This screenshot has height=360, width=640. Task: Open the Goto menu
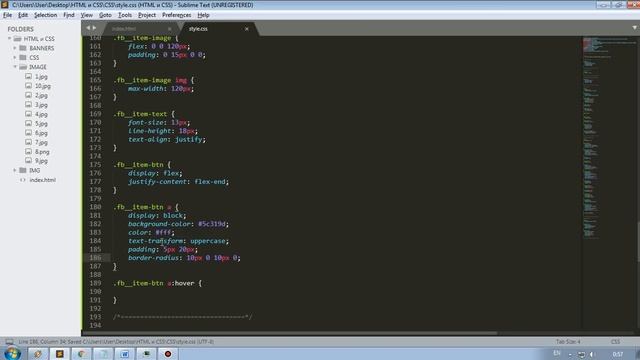coord(105,15)
